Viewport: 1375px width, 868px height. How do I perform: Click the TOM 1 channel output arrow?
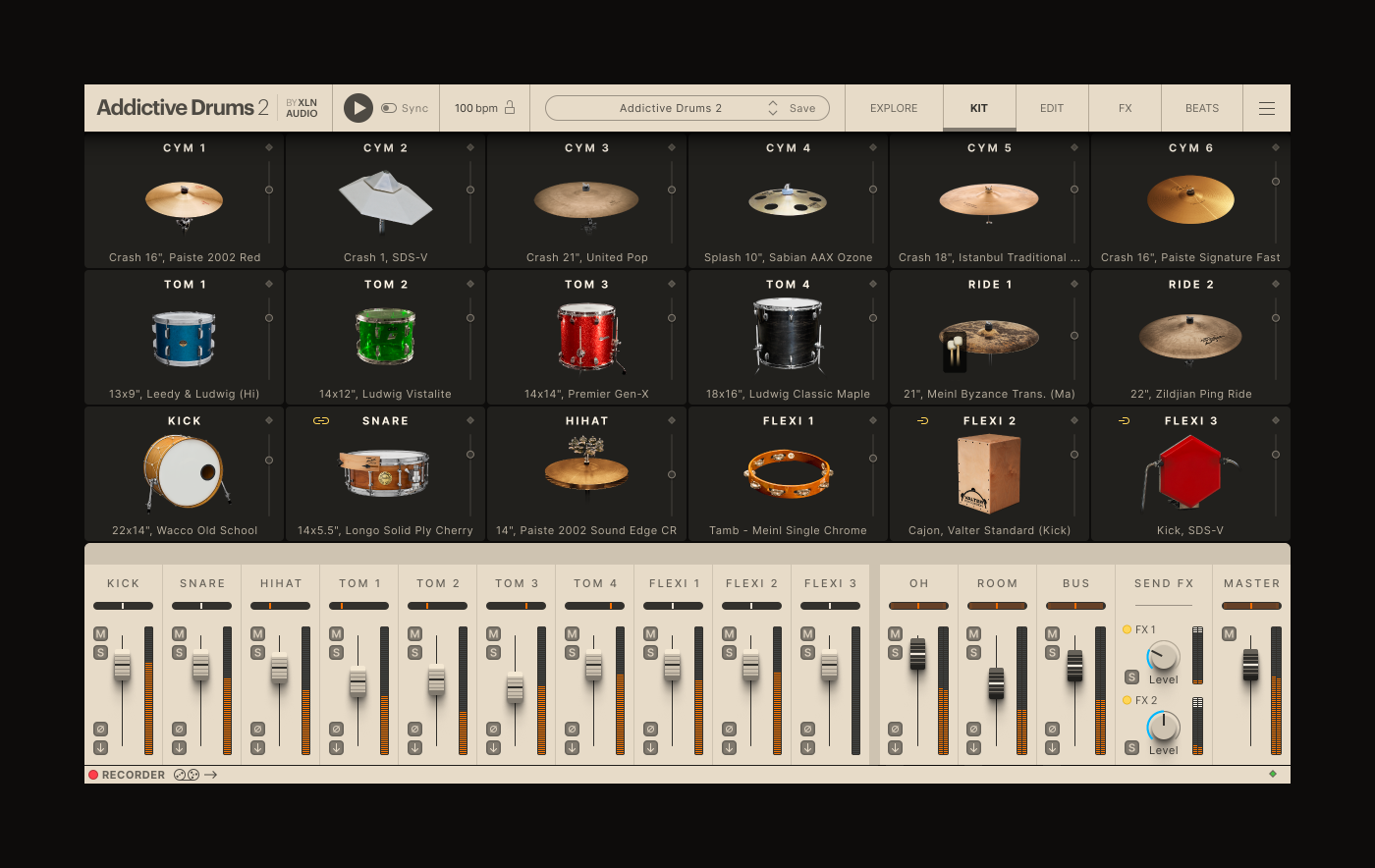[336, 747]
